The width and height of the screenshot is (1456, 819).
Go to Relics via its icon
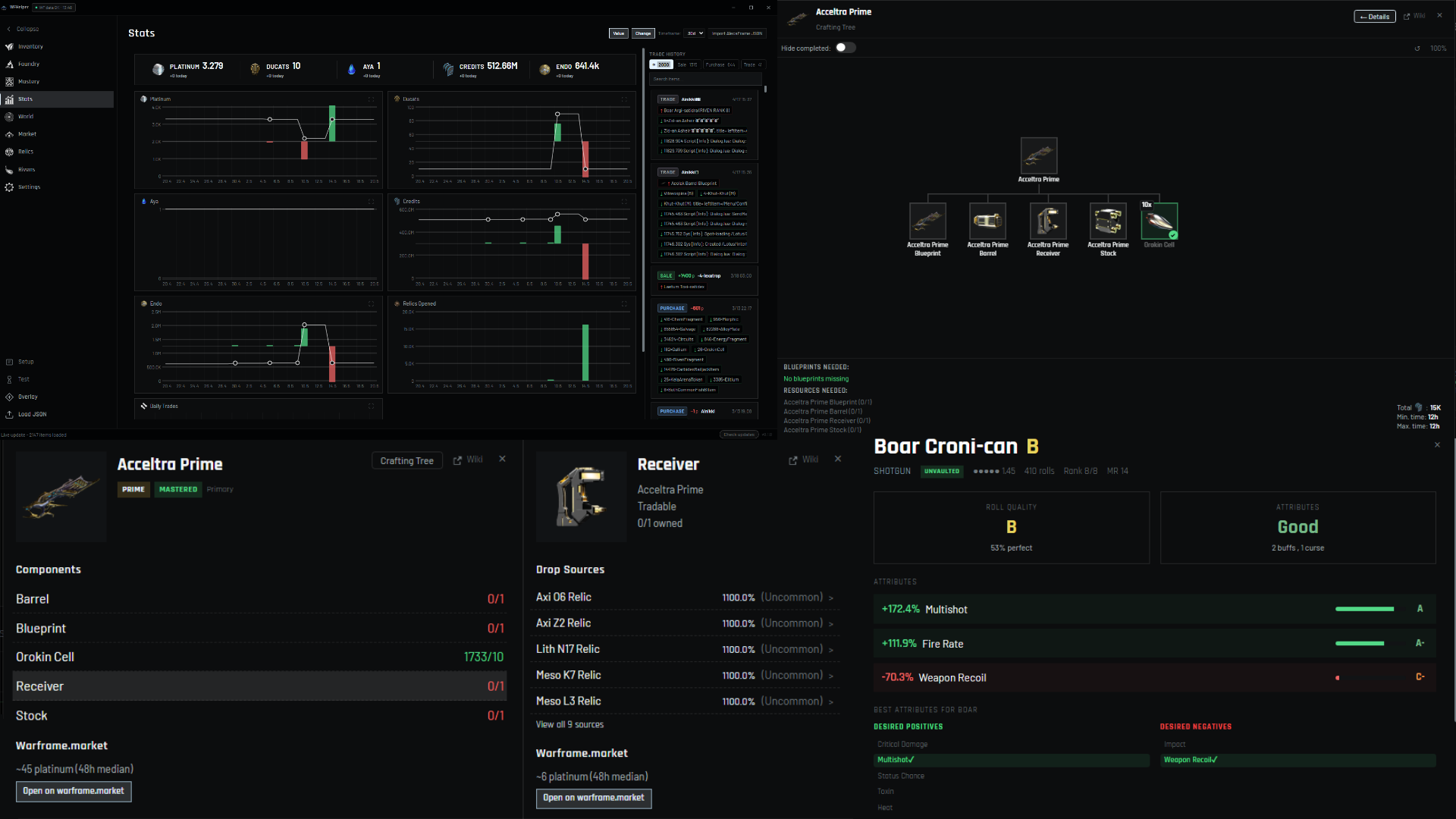click(x=9, y=152)
